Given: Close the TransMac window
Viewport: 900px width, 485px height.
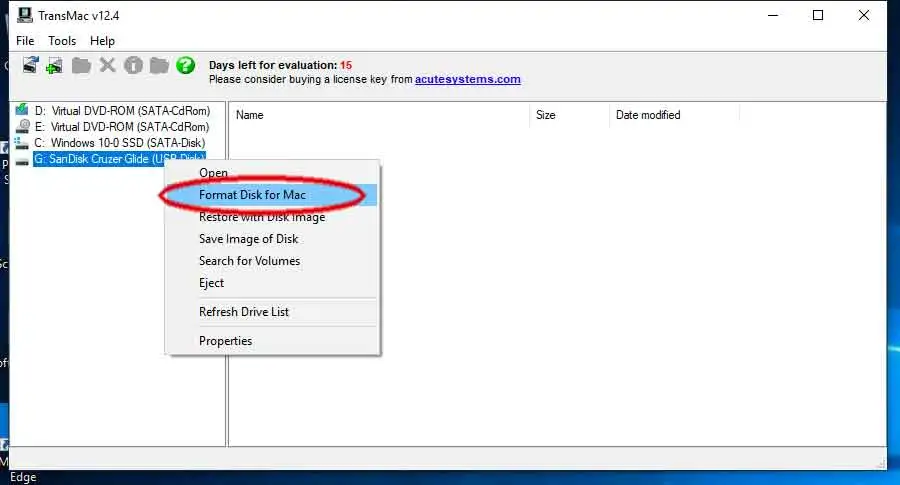Looking at the screenshot, I should point(864,15).
